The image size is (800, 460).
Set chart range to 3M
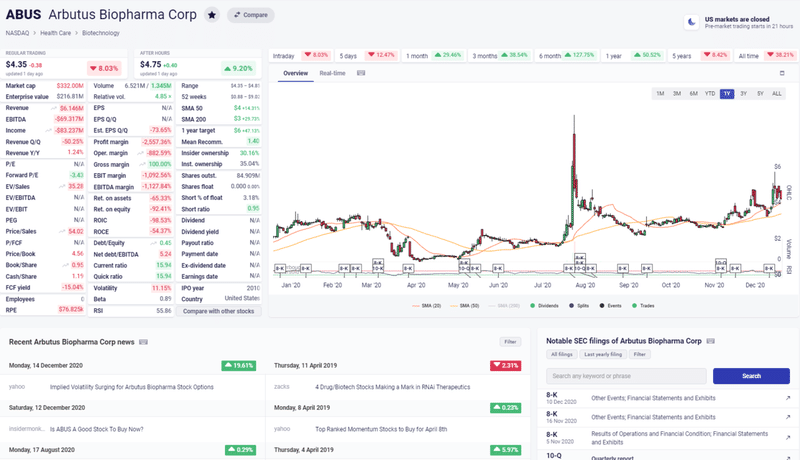677,94
